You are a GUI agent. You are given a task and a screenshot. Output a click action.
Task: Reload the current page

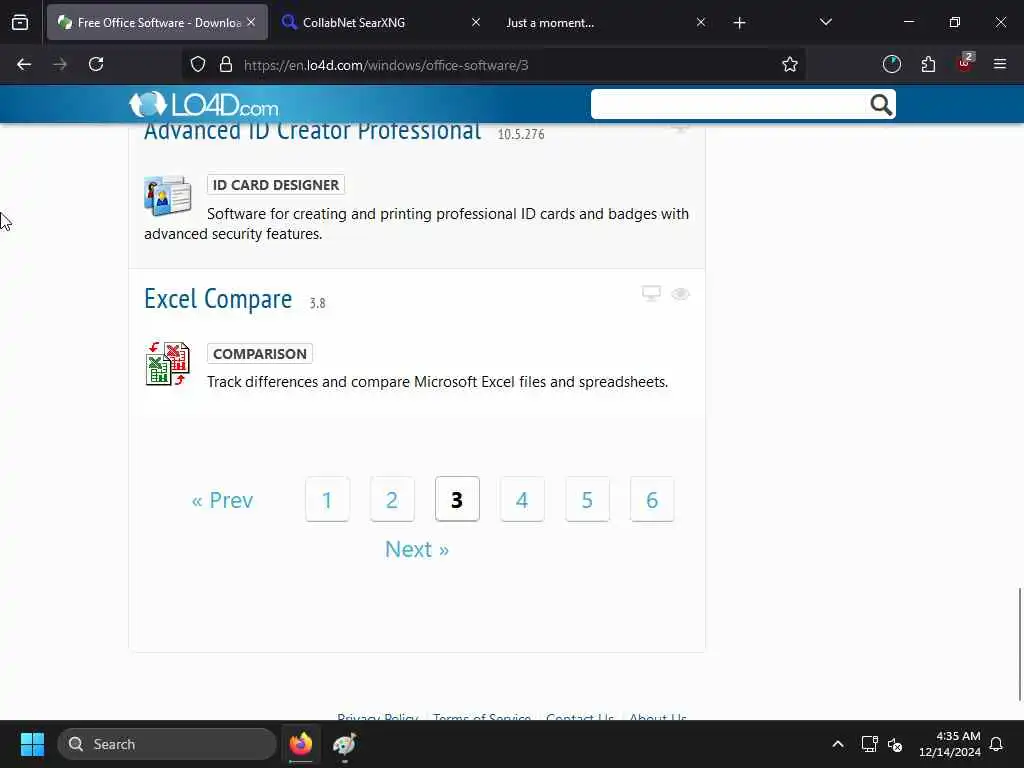(96, 65)
